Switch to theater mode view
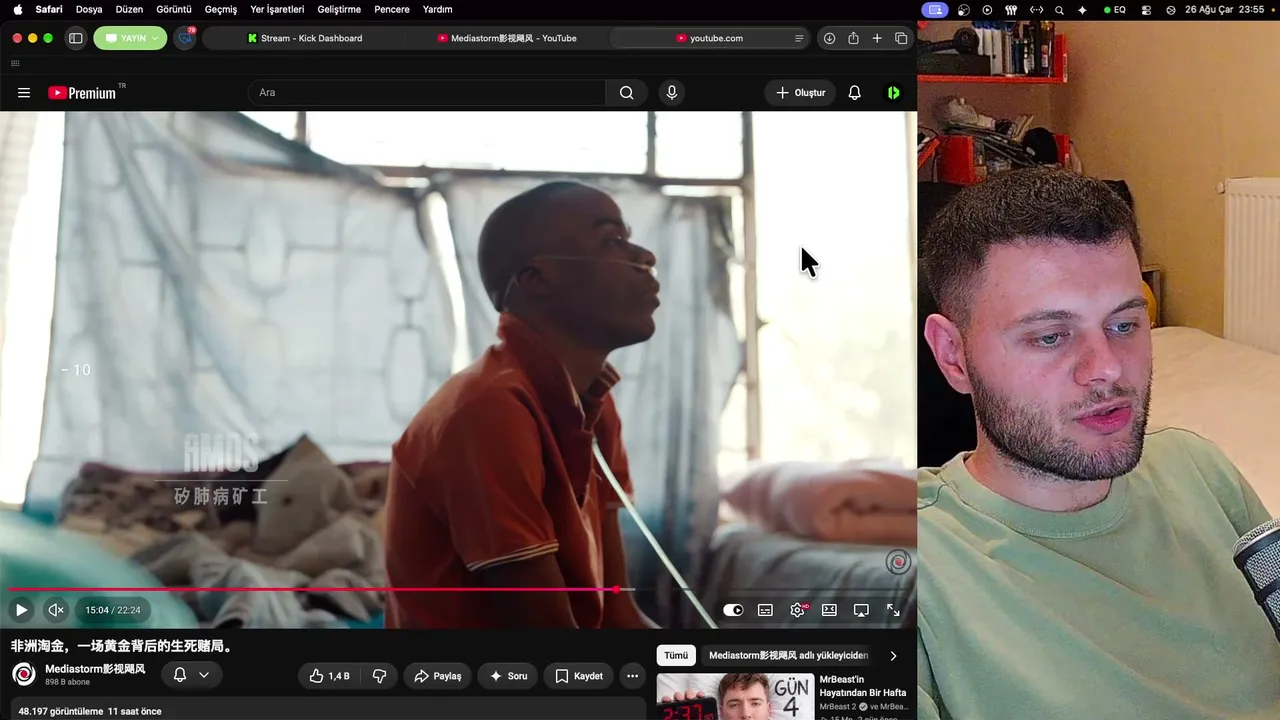The width and height of the screenshot is (1280, 720). click(829, 610)
